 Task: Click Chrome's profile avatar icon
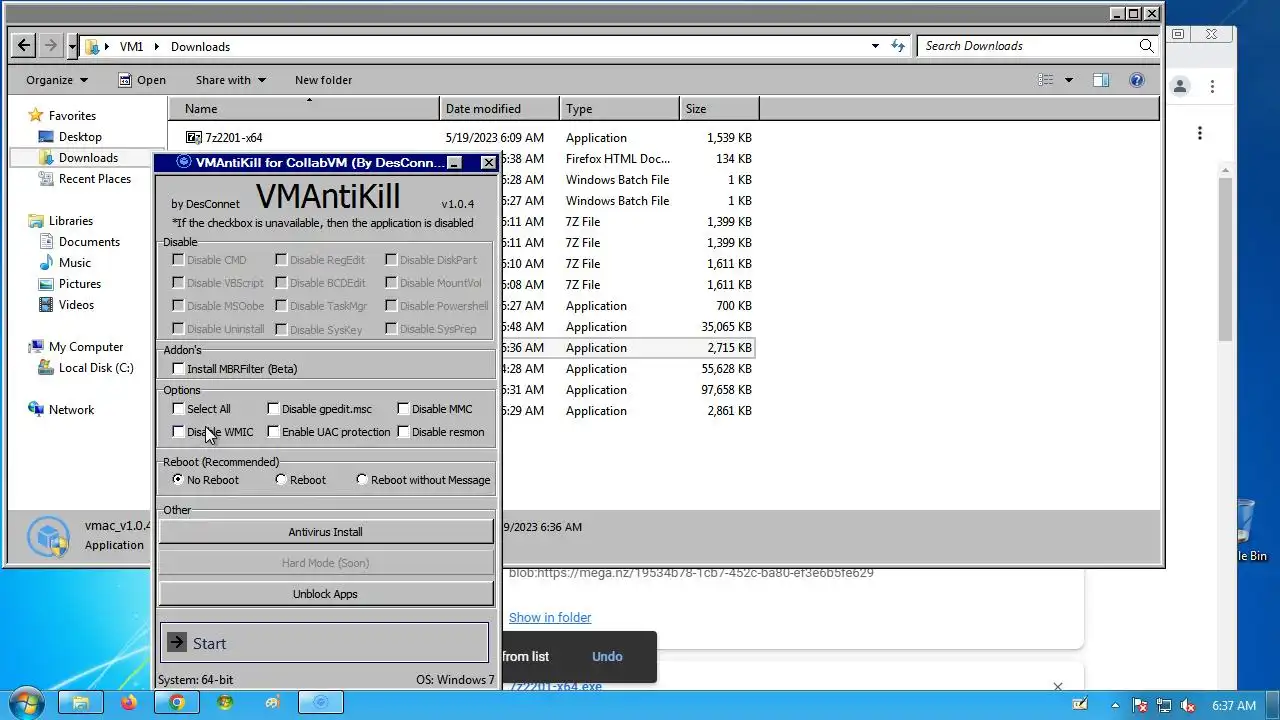[x=1181, y=87]
